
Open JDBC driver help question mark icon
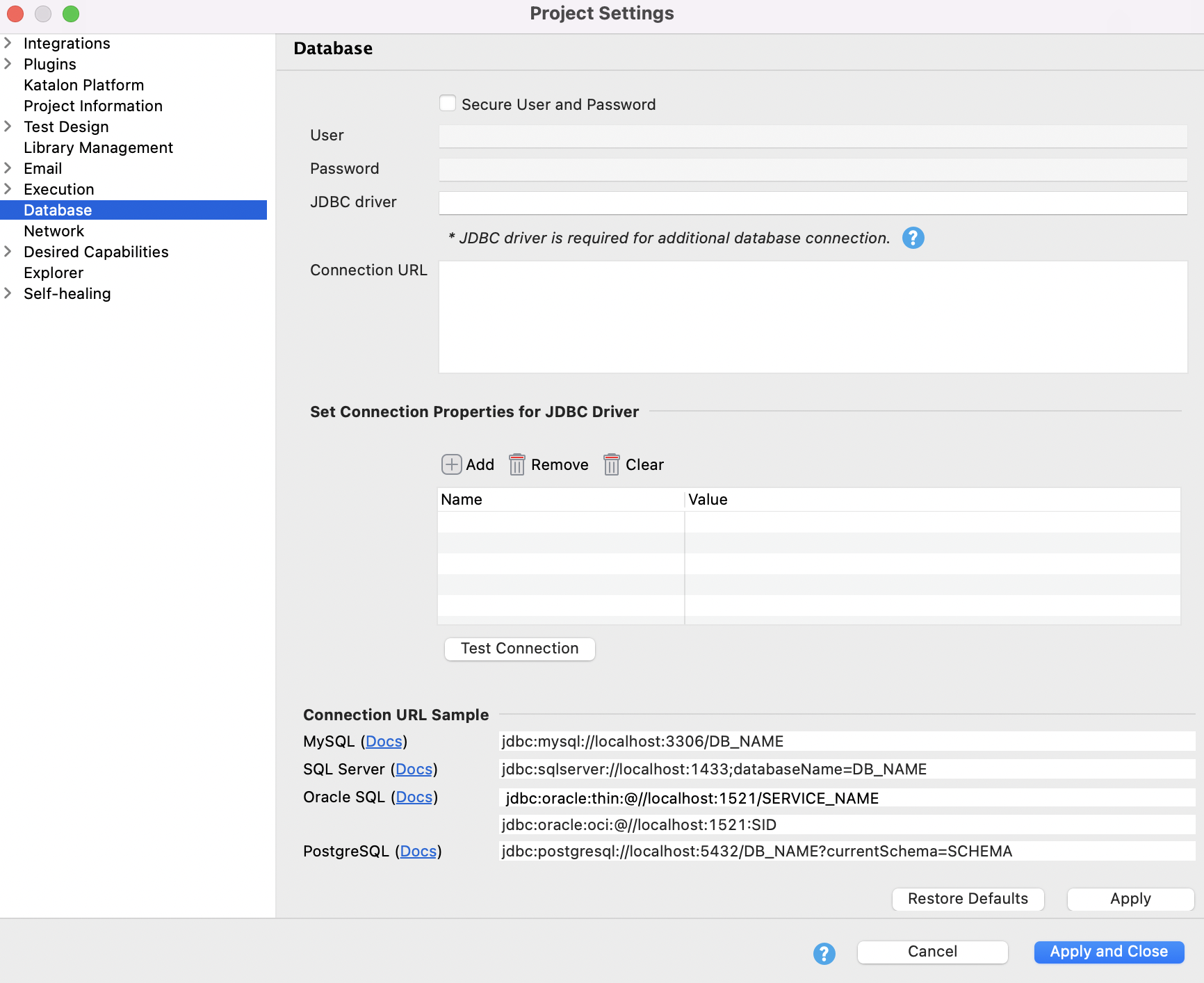click(913, 238)
